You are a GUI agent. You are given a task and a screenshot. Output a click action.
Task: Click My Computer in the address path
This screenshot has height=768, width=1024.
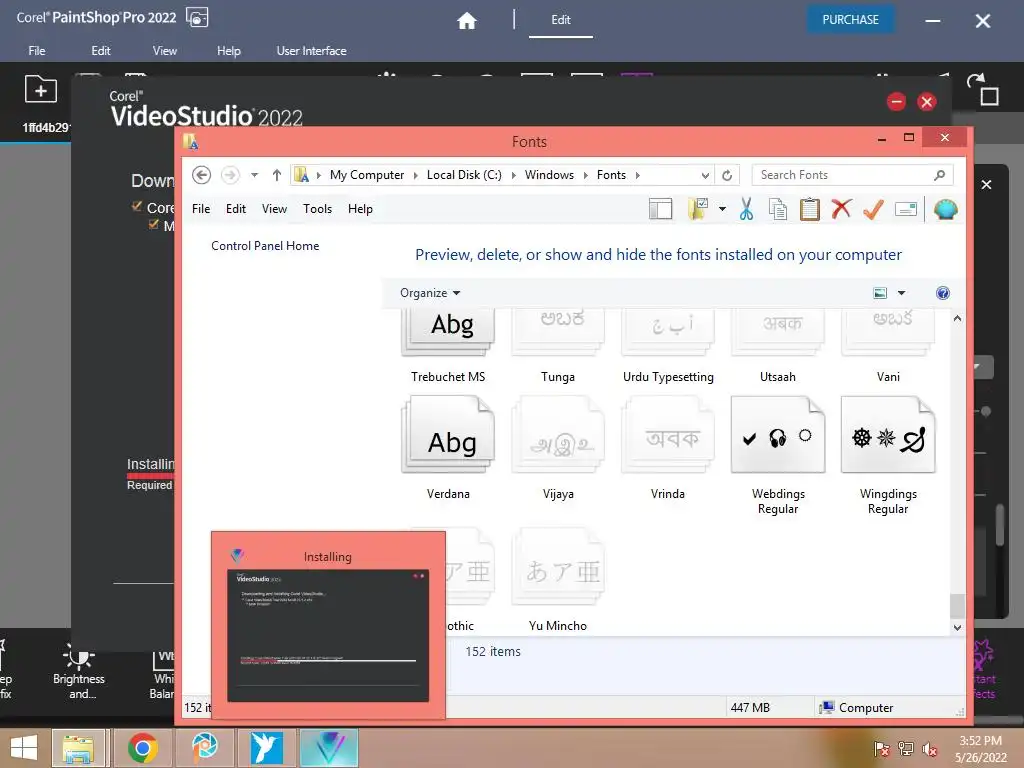[x=366, y=175]
